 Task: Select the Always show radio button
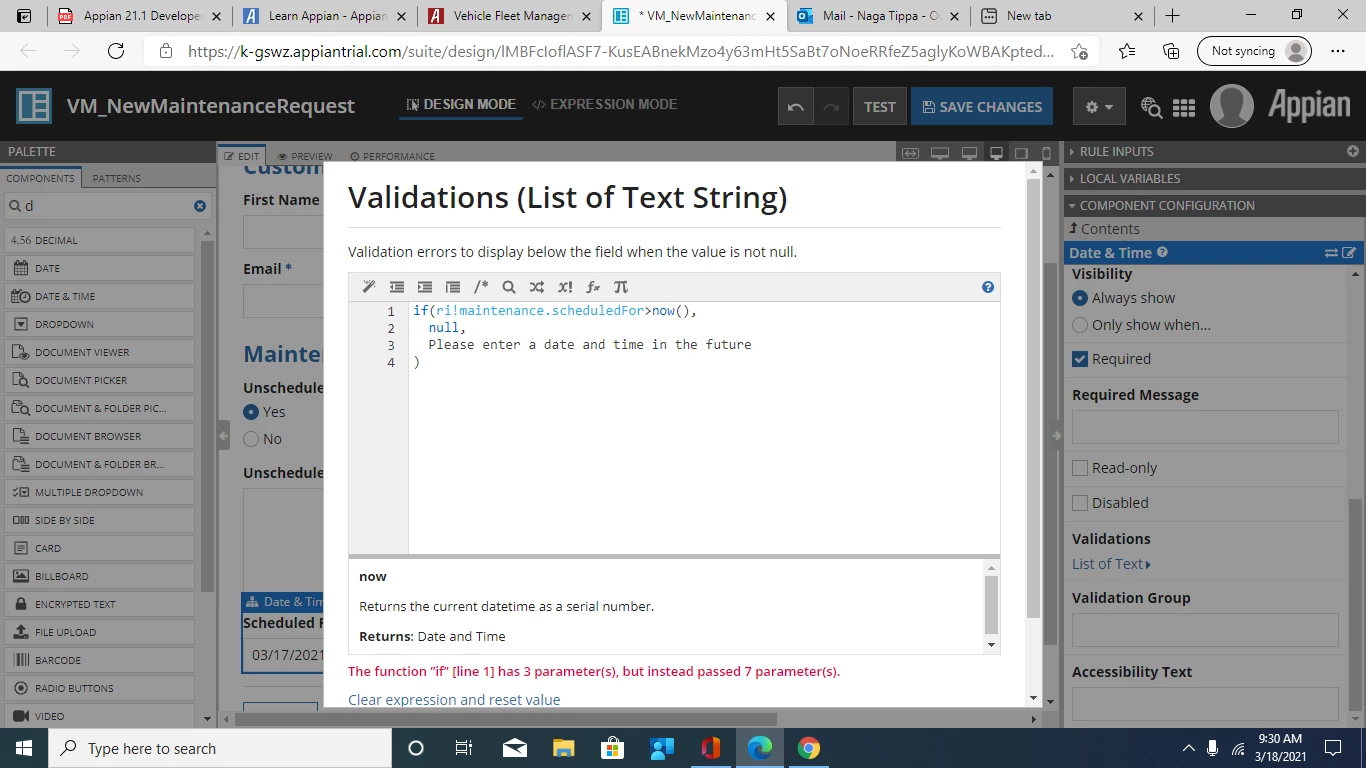click(1079, 298)
